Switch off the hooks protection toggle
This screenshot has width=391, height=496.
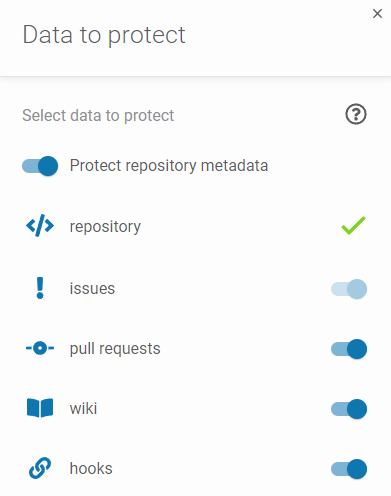tap(349, 469)
